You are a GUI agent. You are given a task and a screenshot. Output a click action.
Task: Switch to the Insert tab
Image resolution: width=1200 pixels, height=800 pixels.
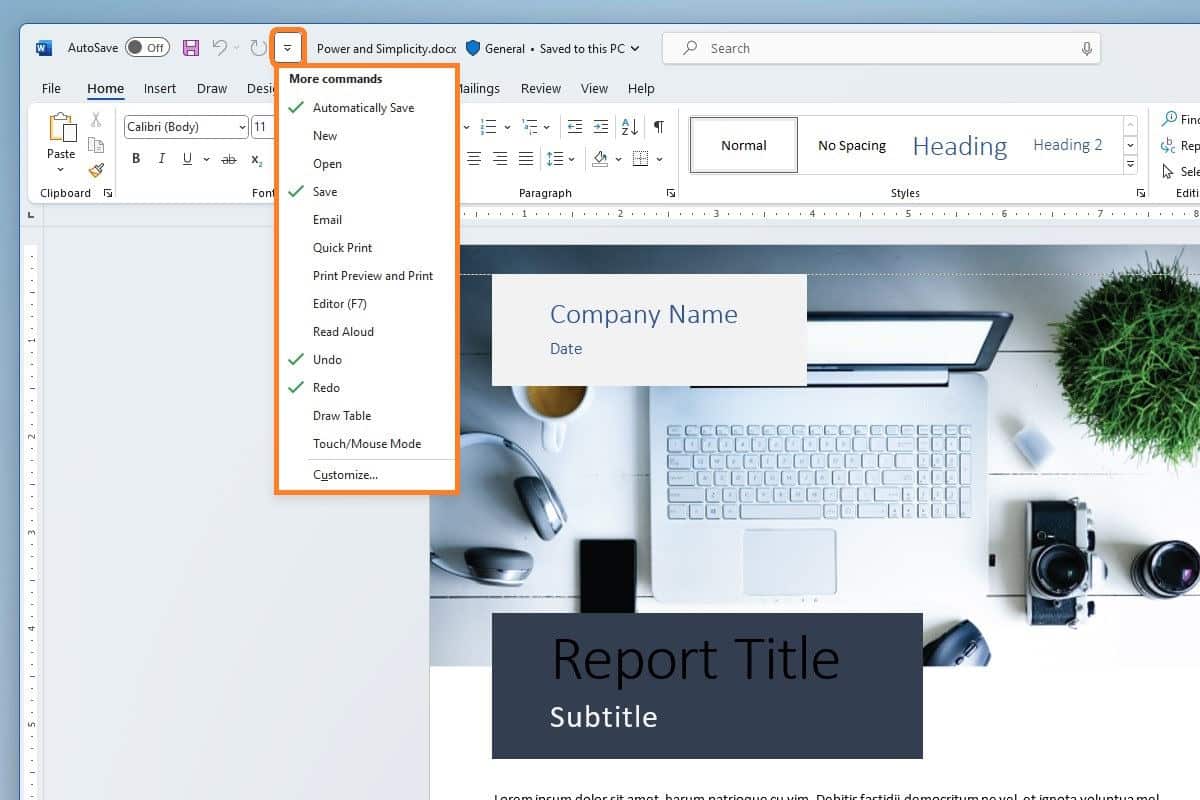pyautogui.click(x=160, y=89)
